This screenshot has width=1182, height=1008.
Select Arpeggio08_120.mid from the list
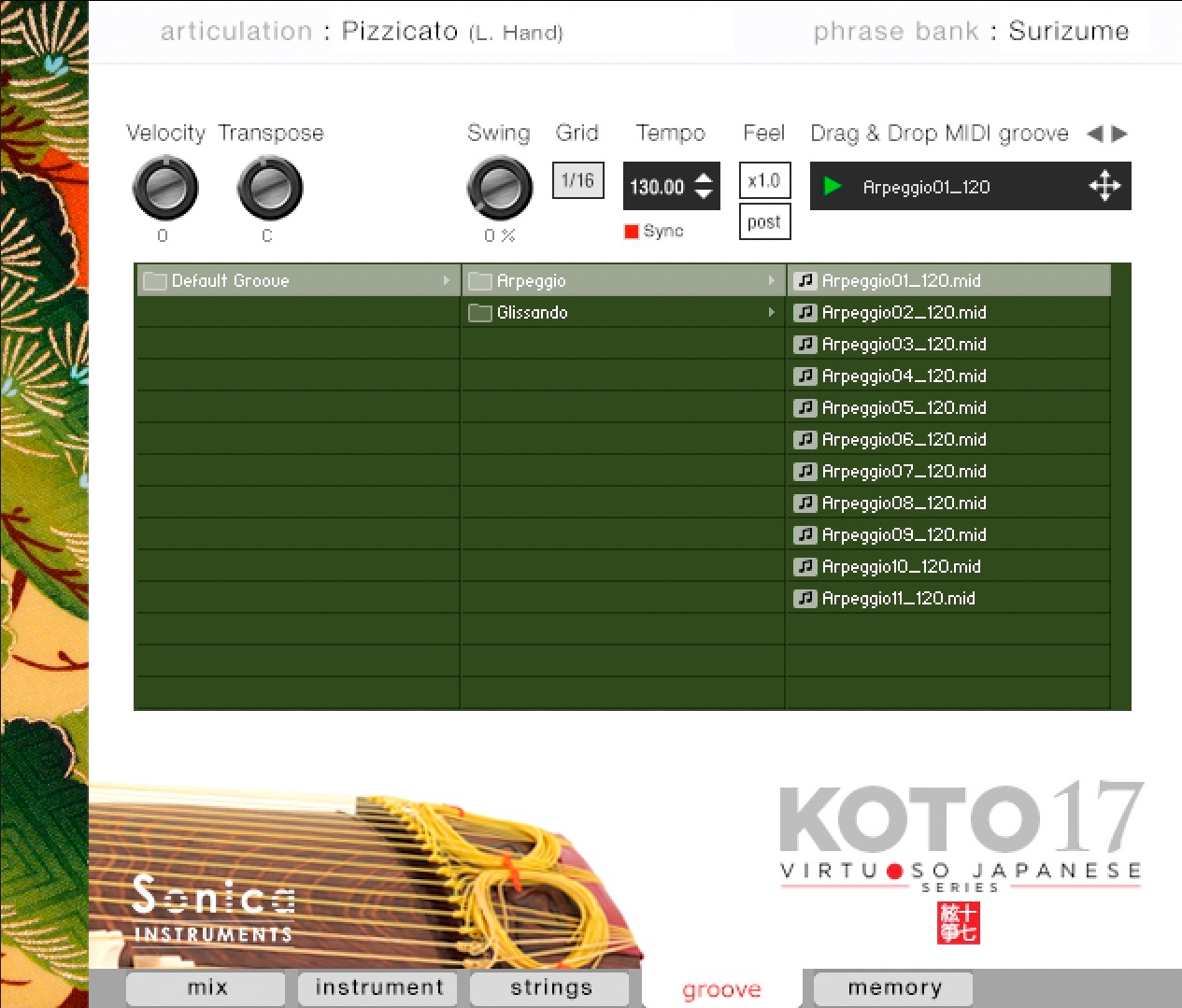pyautogui.click(x=904, y=503)
